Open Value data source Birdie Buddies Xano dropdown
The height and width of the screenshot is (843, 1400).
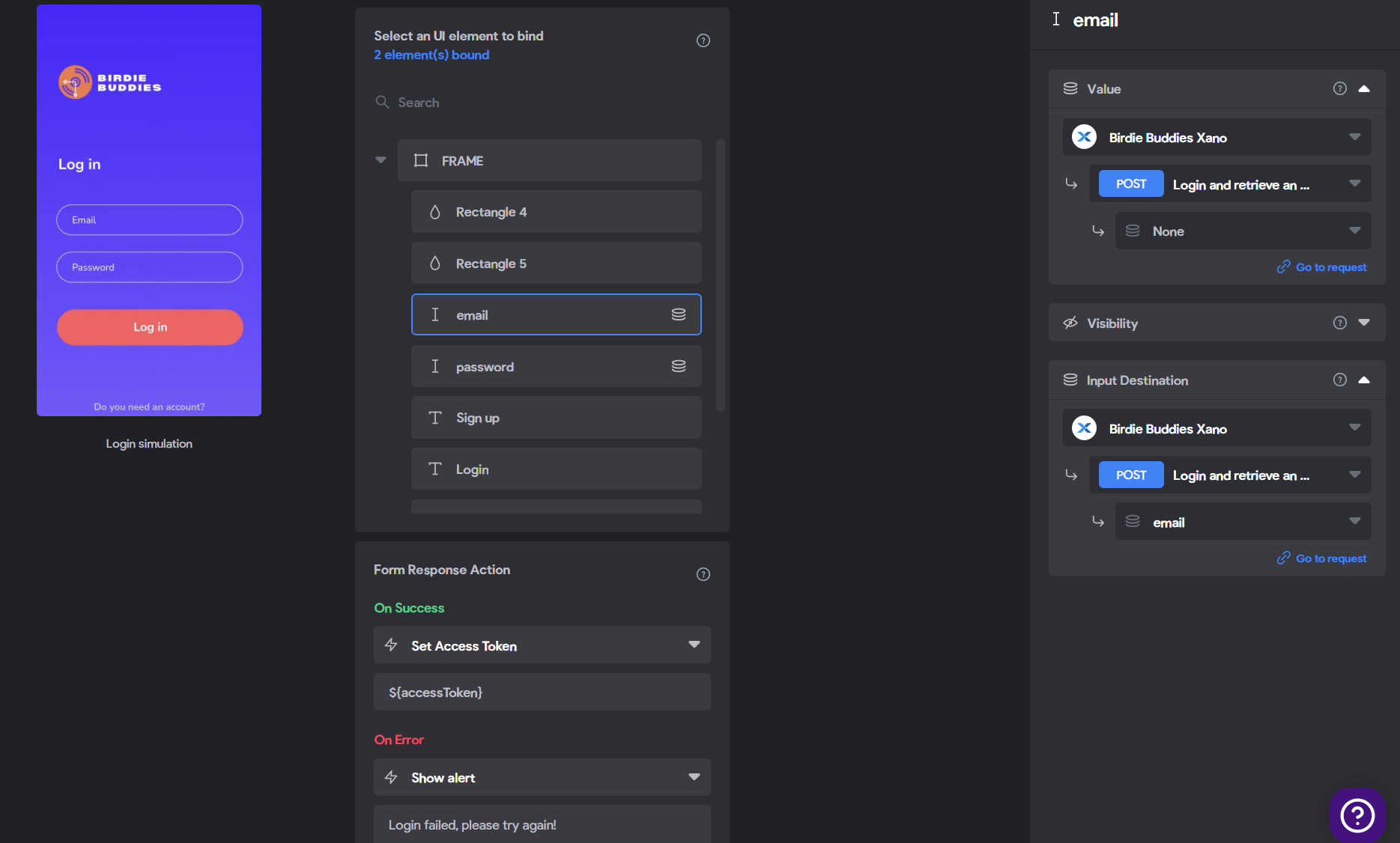[x=1216, y=137]
